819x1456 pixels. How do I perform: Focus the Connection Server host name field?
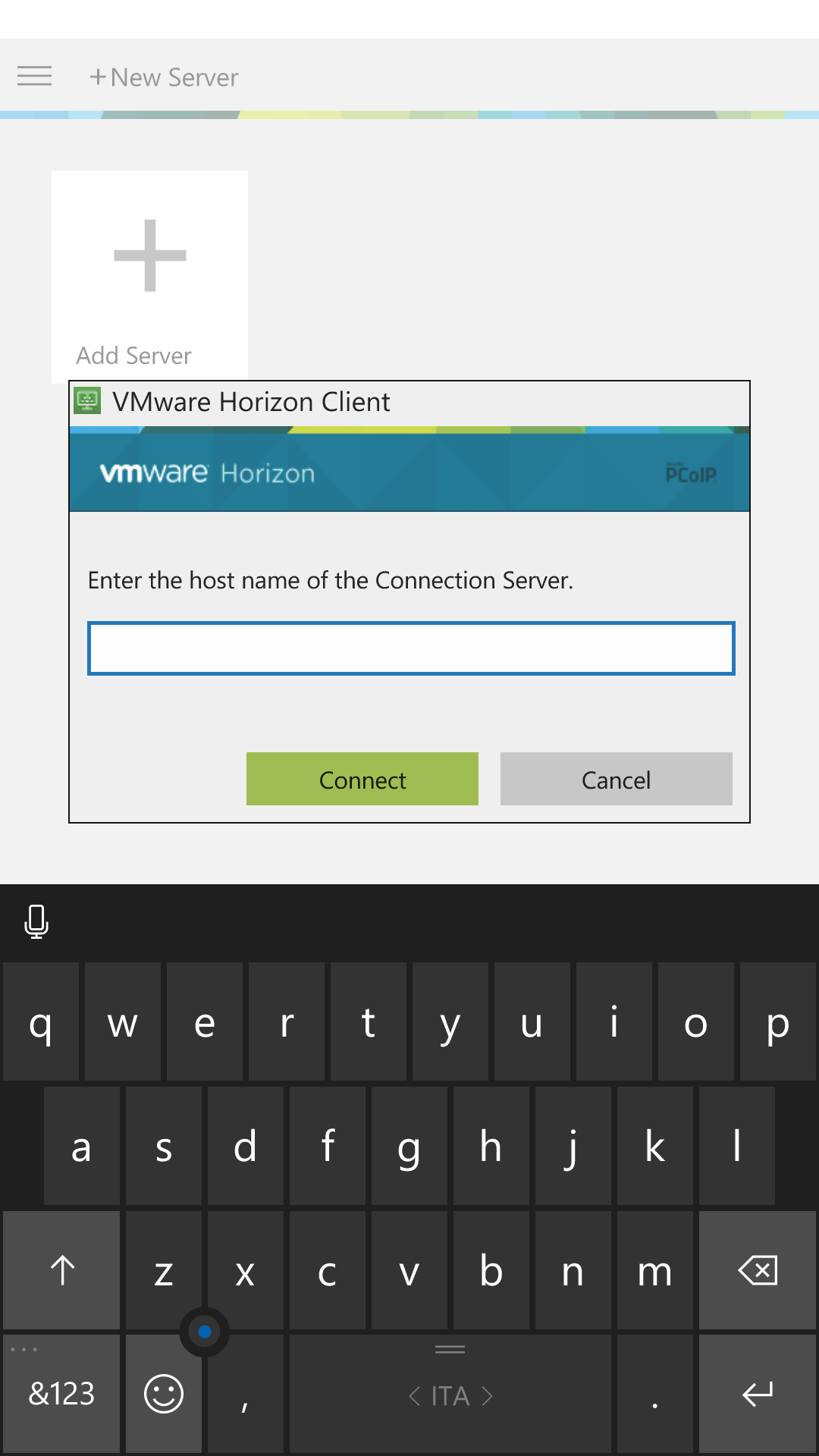(x=411, y=648)
